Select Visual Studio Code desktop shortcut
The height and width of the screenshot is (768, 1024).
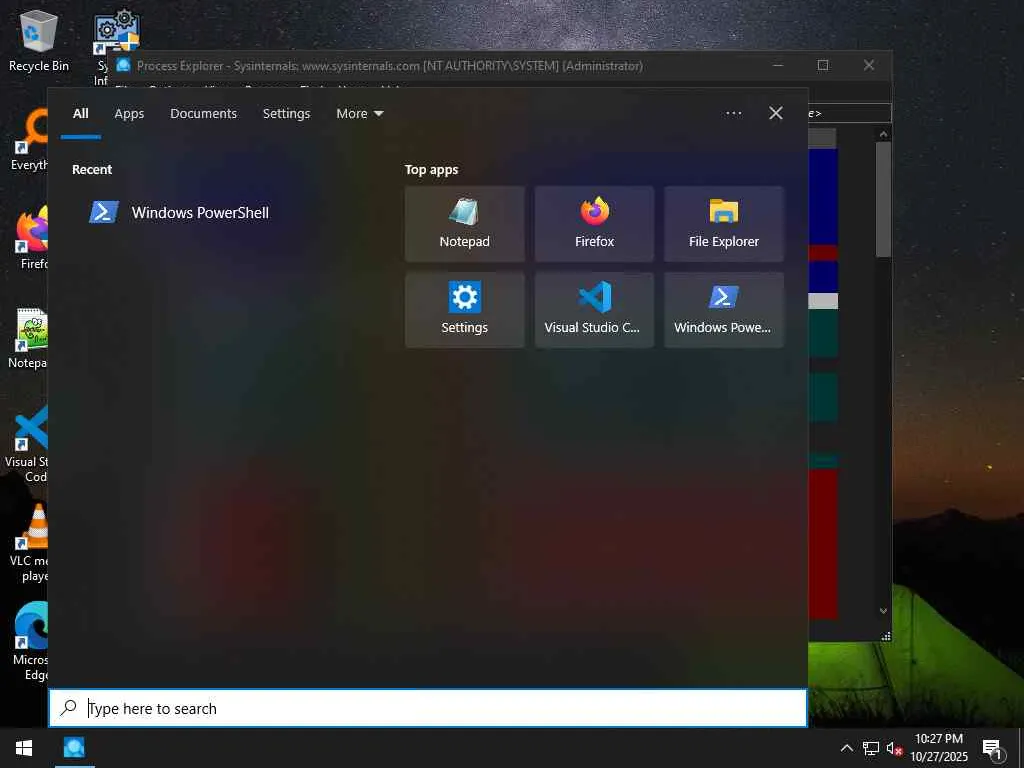pyautogui.click(x=27, y=444)
